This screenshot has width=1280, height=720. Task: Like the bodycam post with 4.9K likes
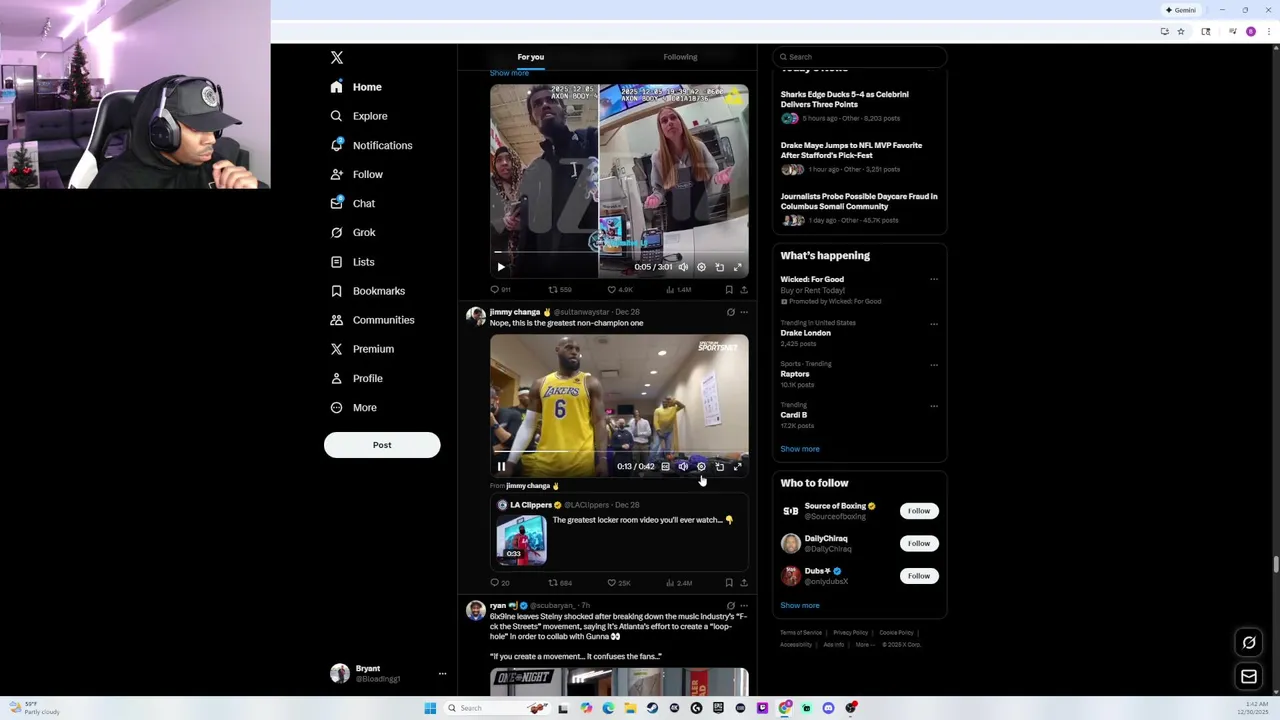(619, 290)
